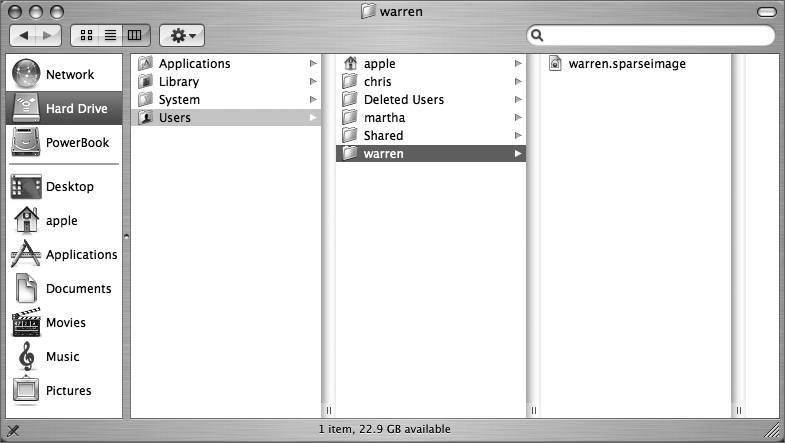The width and height of the screenshot is (785, 443).
Task: Open Desktop icon in sidebar
Action: pos(26,186)
